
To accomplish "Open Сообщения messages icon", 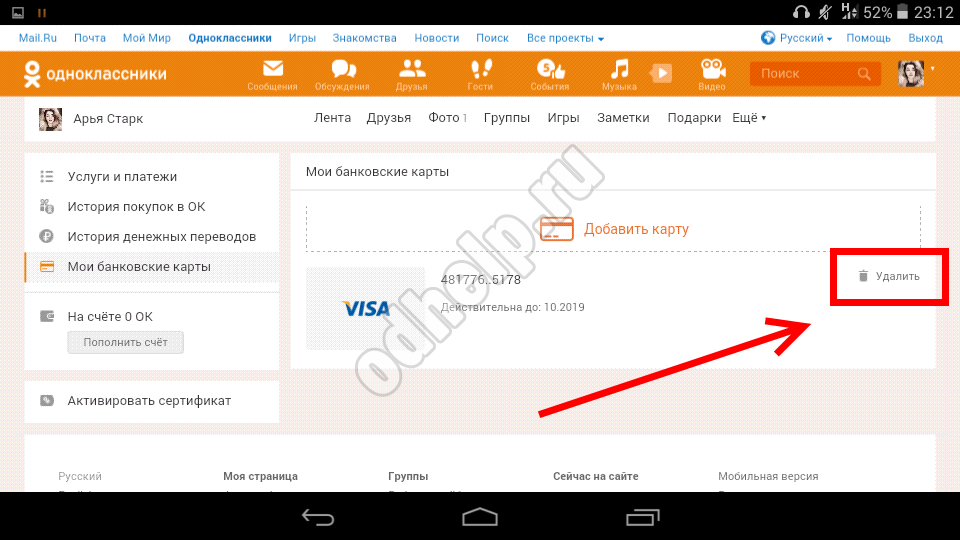I will point(272,75).
